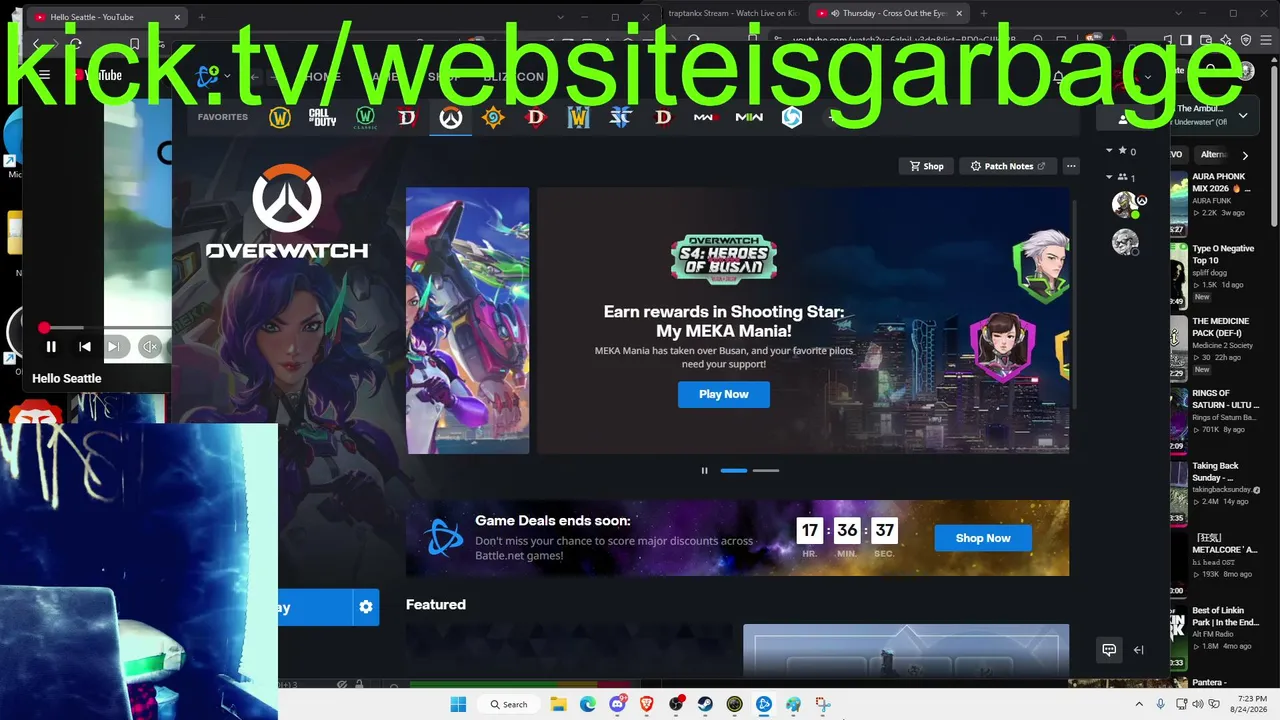Open File Explorer from taskbar
The height and width of the screenshot is (720, 1280).
pos(559,704)
